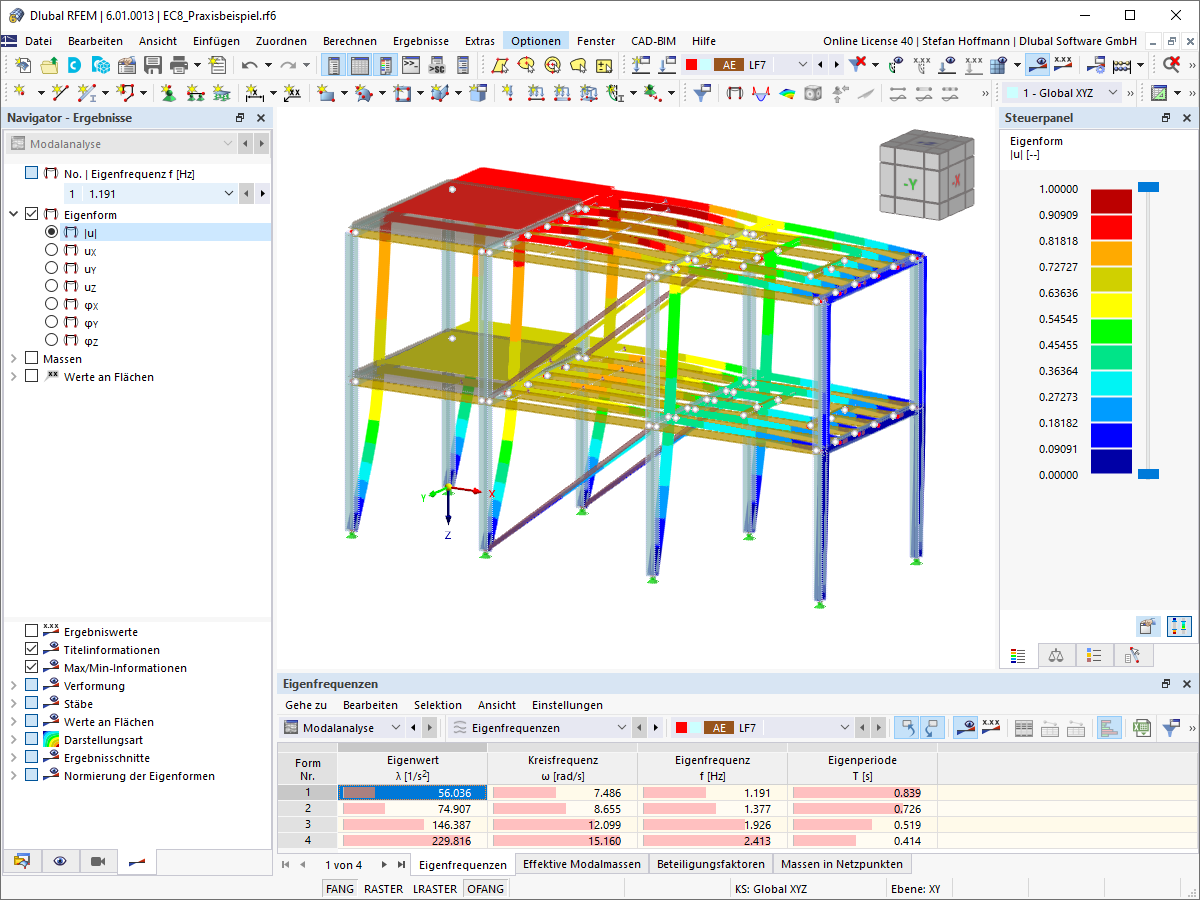Click the member results frame icon
This screenshot has height=900, width=1200.
pos(735,93)
